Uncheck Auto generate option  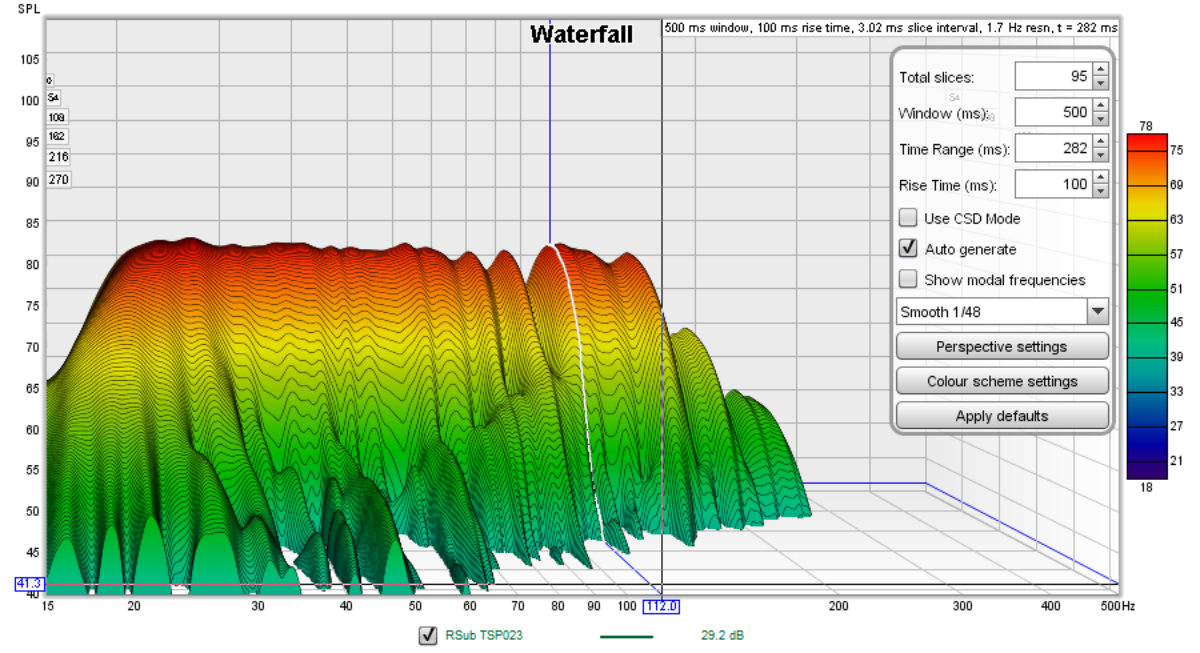908,249
